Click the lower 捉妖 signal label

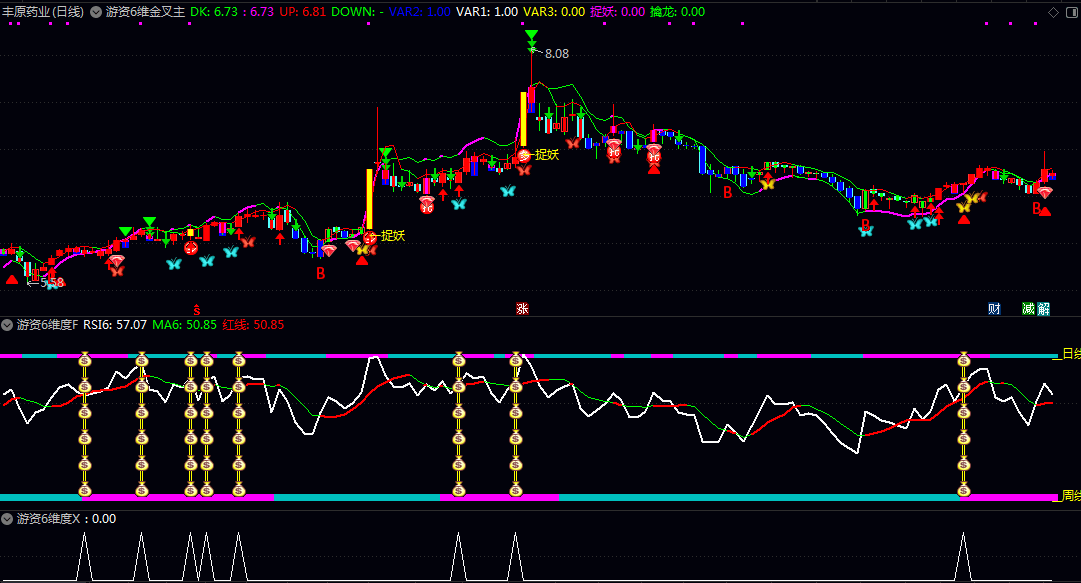coord(392,236)
